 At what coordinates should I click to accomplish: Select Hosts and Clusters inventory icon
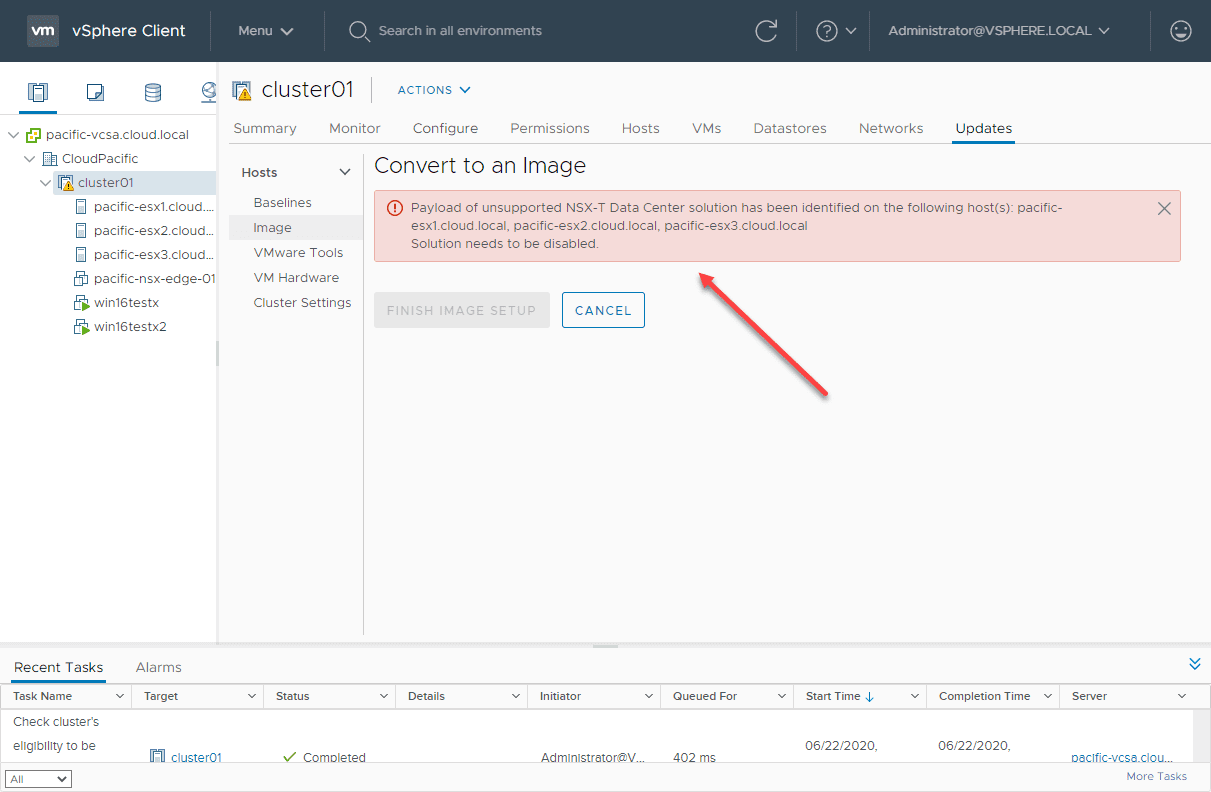coord(38,93)
